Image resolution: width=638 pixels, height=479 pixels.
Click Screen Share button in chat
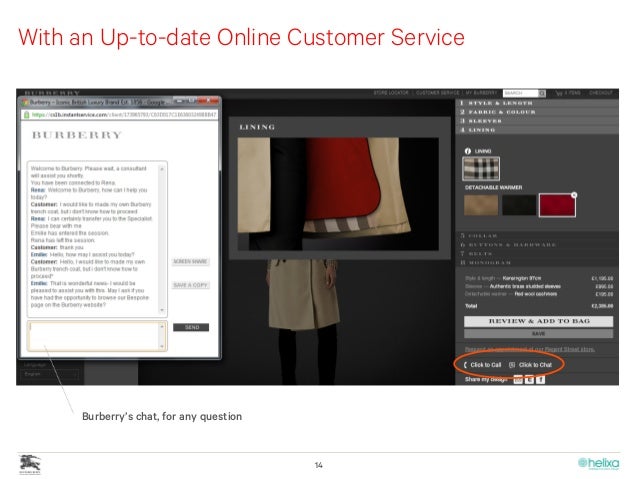click(190, 262)
